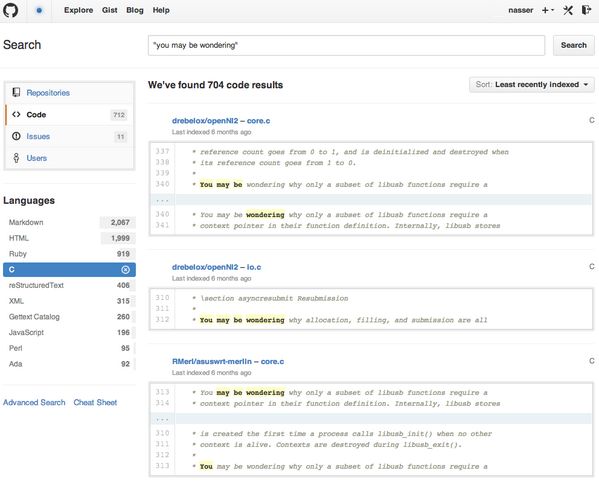Filter results by Ruby language
This screenshot has width=599, height=482.
[x=69, y=254]
